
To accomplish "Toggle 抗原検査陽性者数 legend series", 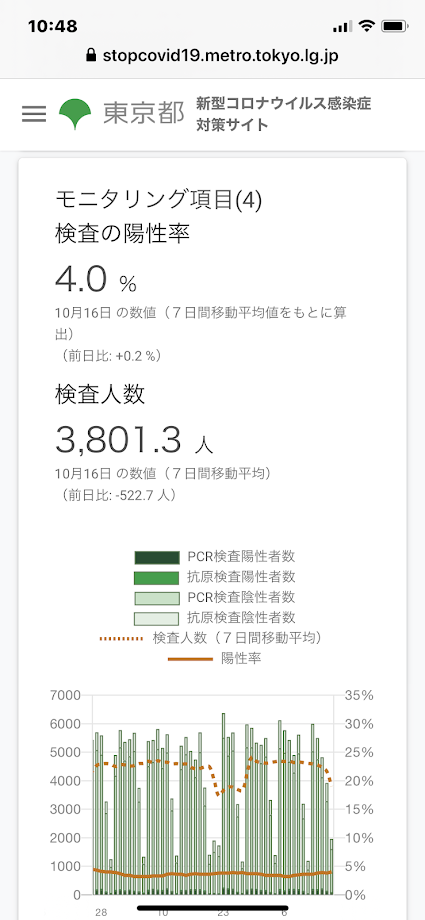I will (215, 577).
